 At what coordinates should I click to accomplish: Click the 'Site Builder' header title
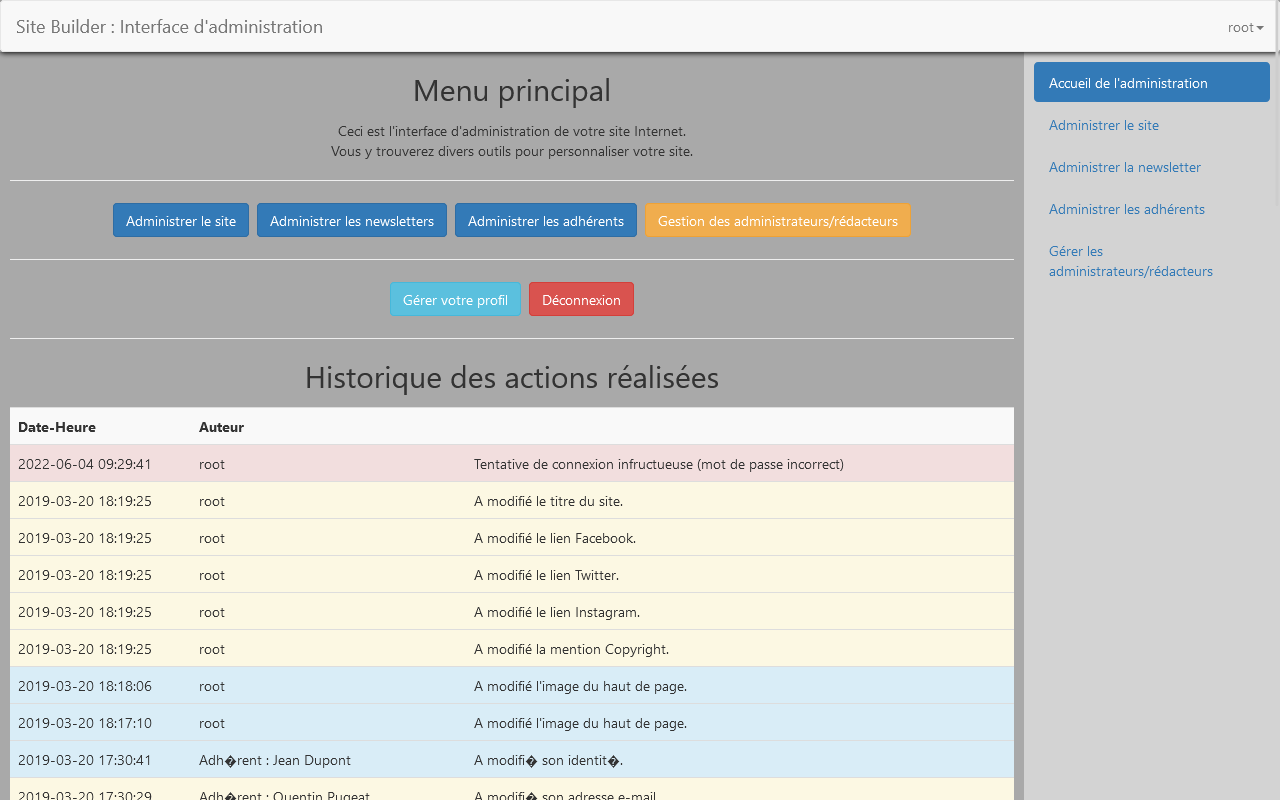pos(169,27)
